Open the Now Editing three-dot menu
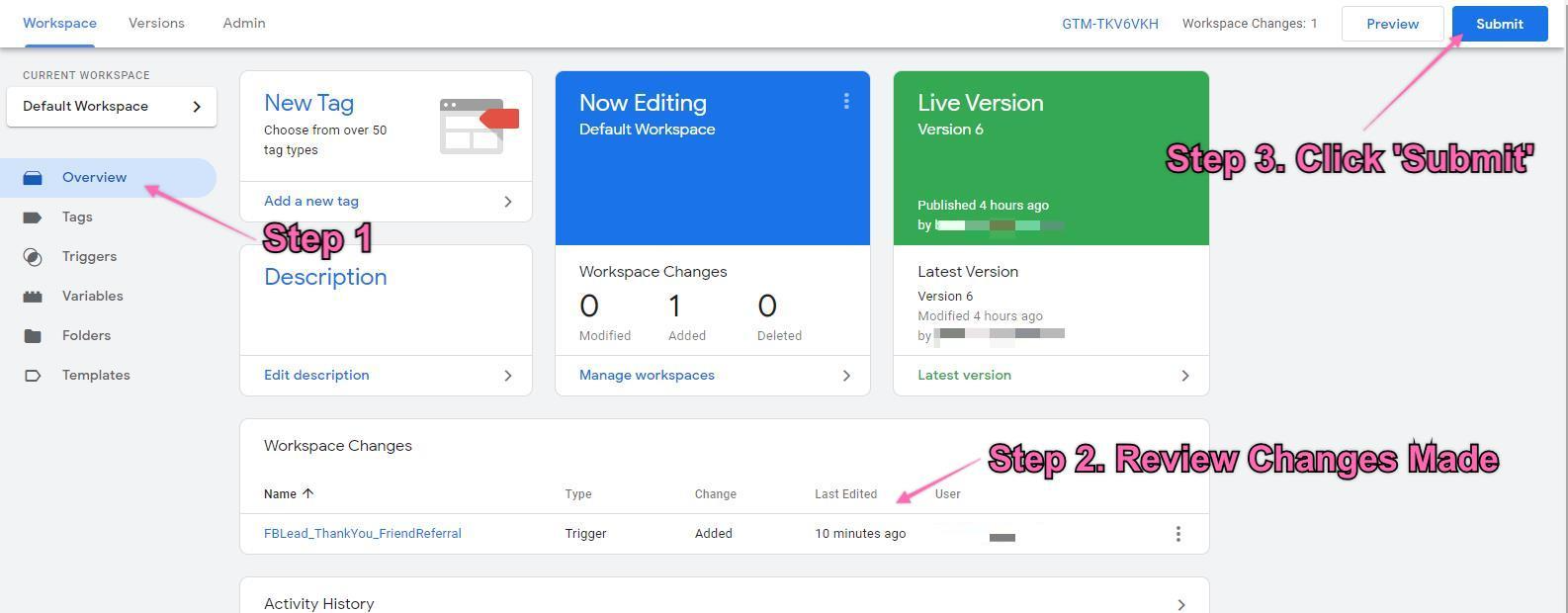 (846, 102)
